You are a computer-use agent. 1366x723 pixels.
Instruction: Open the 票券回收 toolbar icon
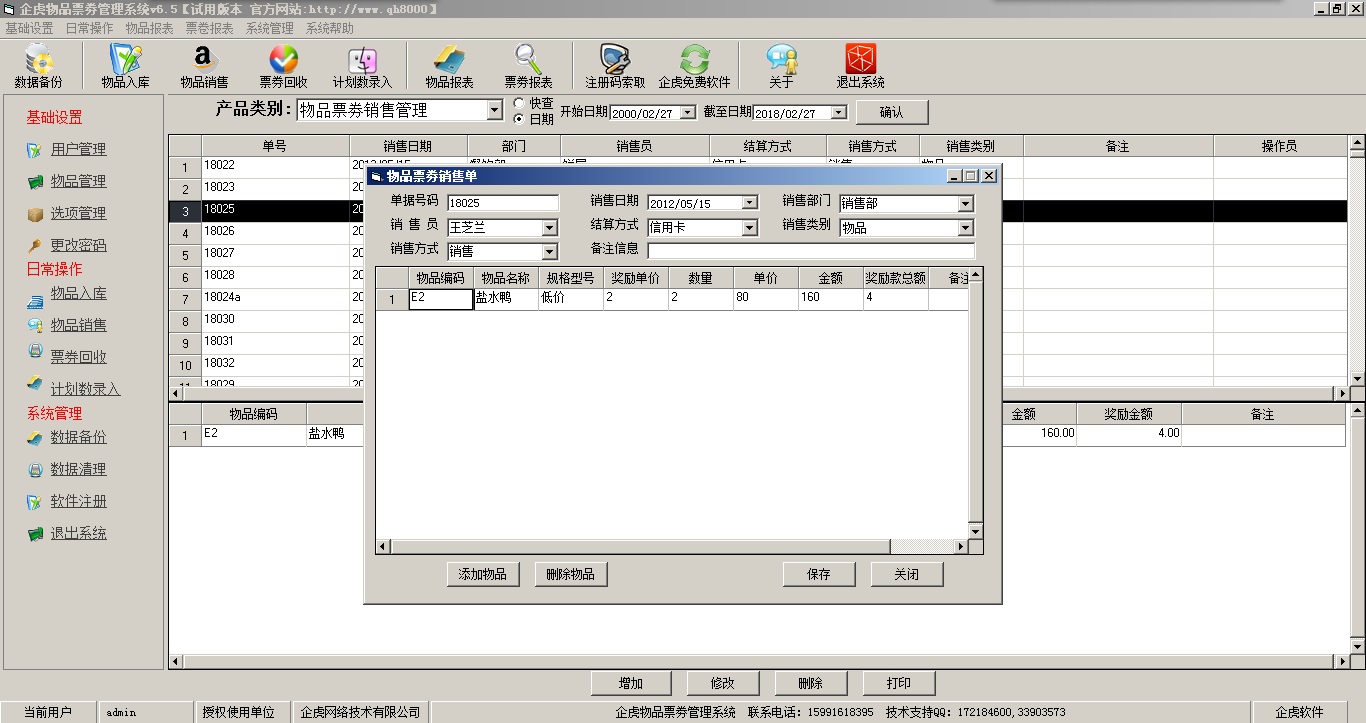pos(283,67)
